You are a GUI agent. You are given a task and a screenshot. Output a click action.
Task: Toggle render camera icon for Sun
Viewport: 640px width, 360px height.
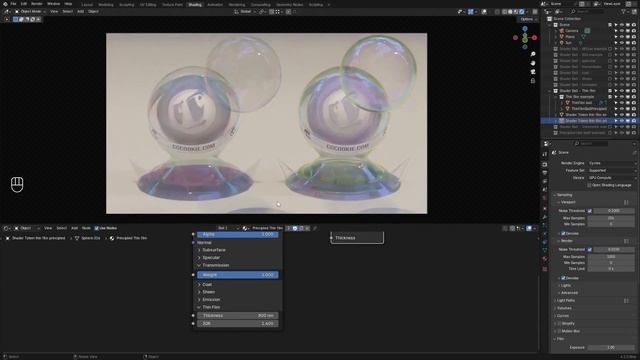click(x=634, y=43)
